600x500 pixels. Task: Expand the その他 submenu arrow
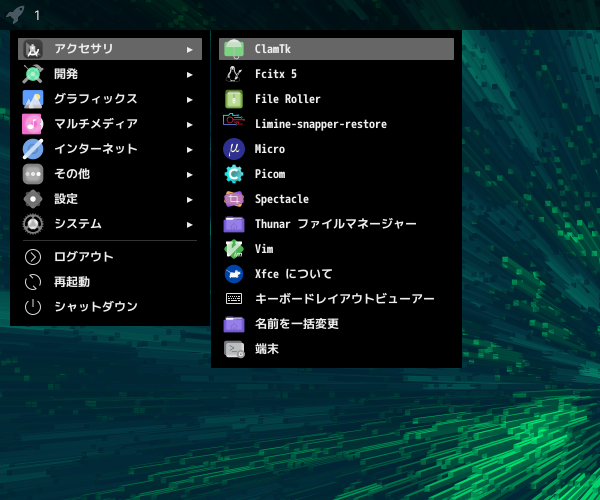(189, 175)
